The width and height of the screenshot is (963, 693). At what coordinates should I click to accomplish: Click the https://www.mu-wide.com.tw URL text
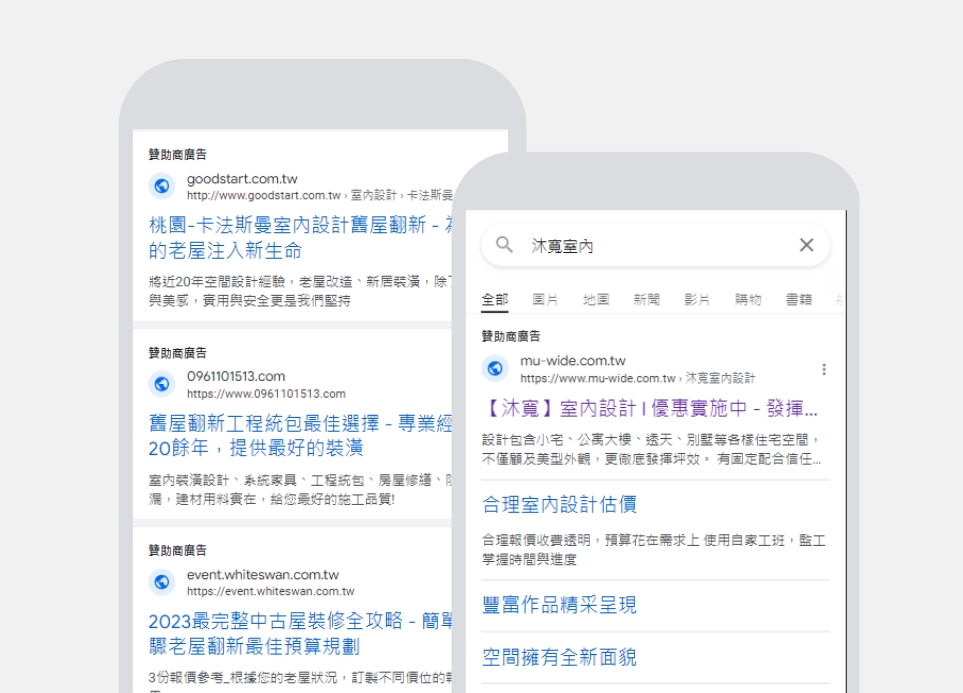(x=598, y=378)
